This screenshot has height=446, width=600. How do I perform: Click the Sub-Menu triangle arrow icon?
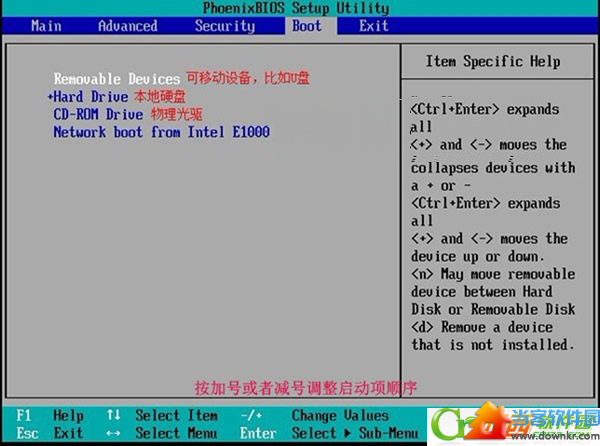(347, 433)
